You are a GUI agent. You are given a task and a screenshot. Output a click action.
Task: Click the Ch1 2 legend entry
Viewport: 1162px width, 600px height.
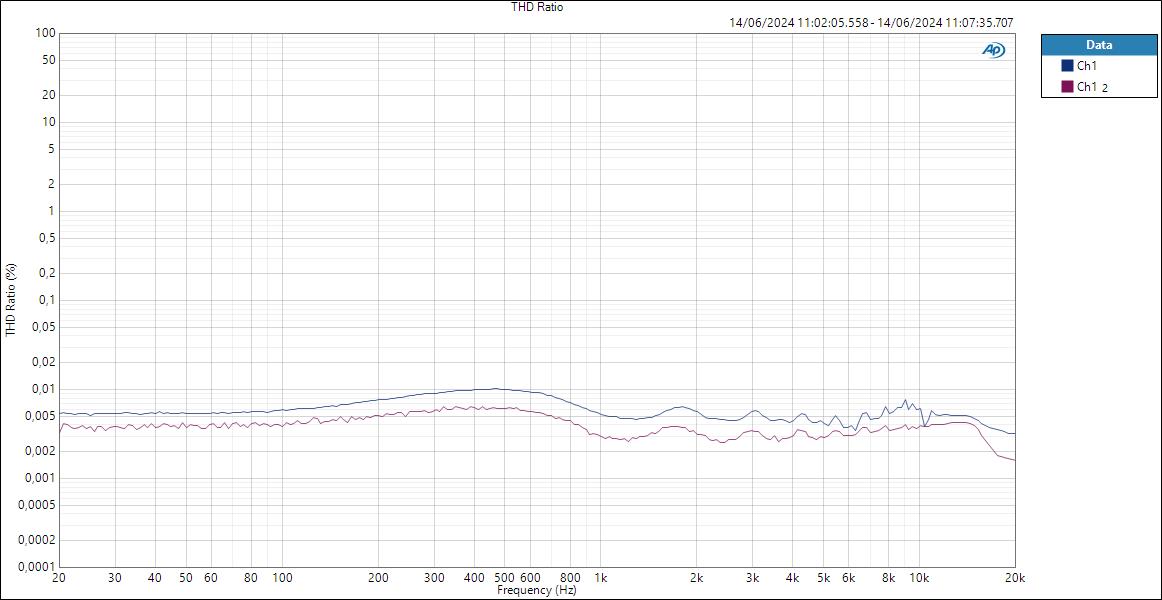(1090, 85)
